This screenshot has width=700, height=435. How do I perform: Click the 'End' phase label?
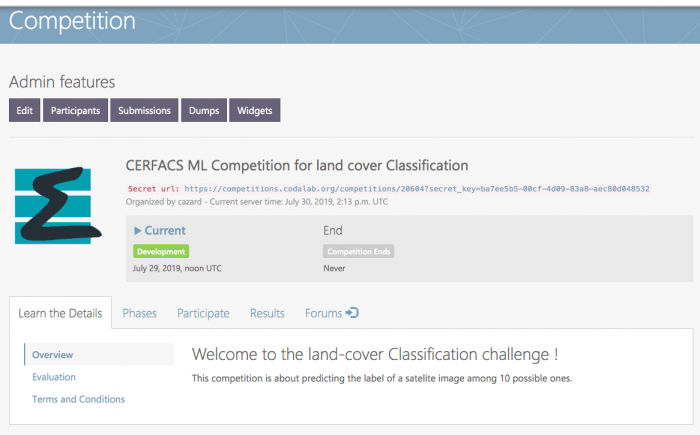(x=333, y=230)
